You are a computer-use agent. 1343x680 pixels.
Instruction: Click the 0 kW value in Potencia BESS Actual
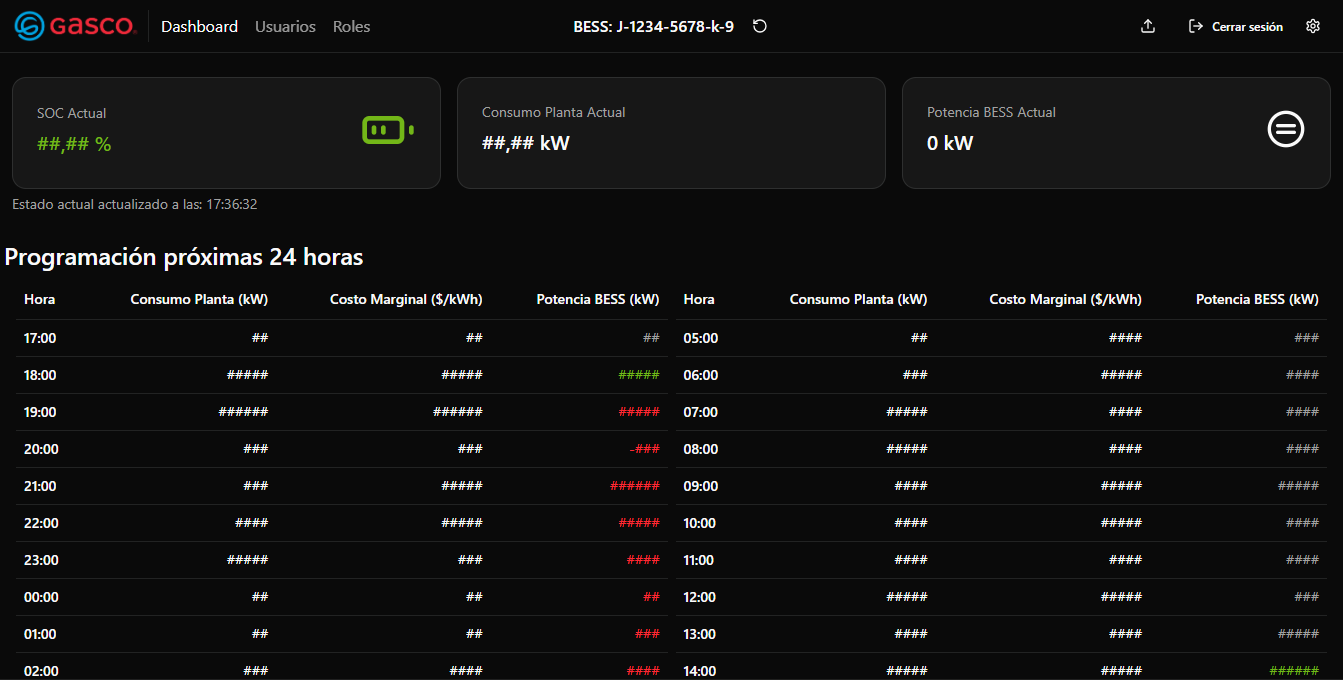coord(950,143)
